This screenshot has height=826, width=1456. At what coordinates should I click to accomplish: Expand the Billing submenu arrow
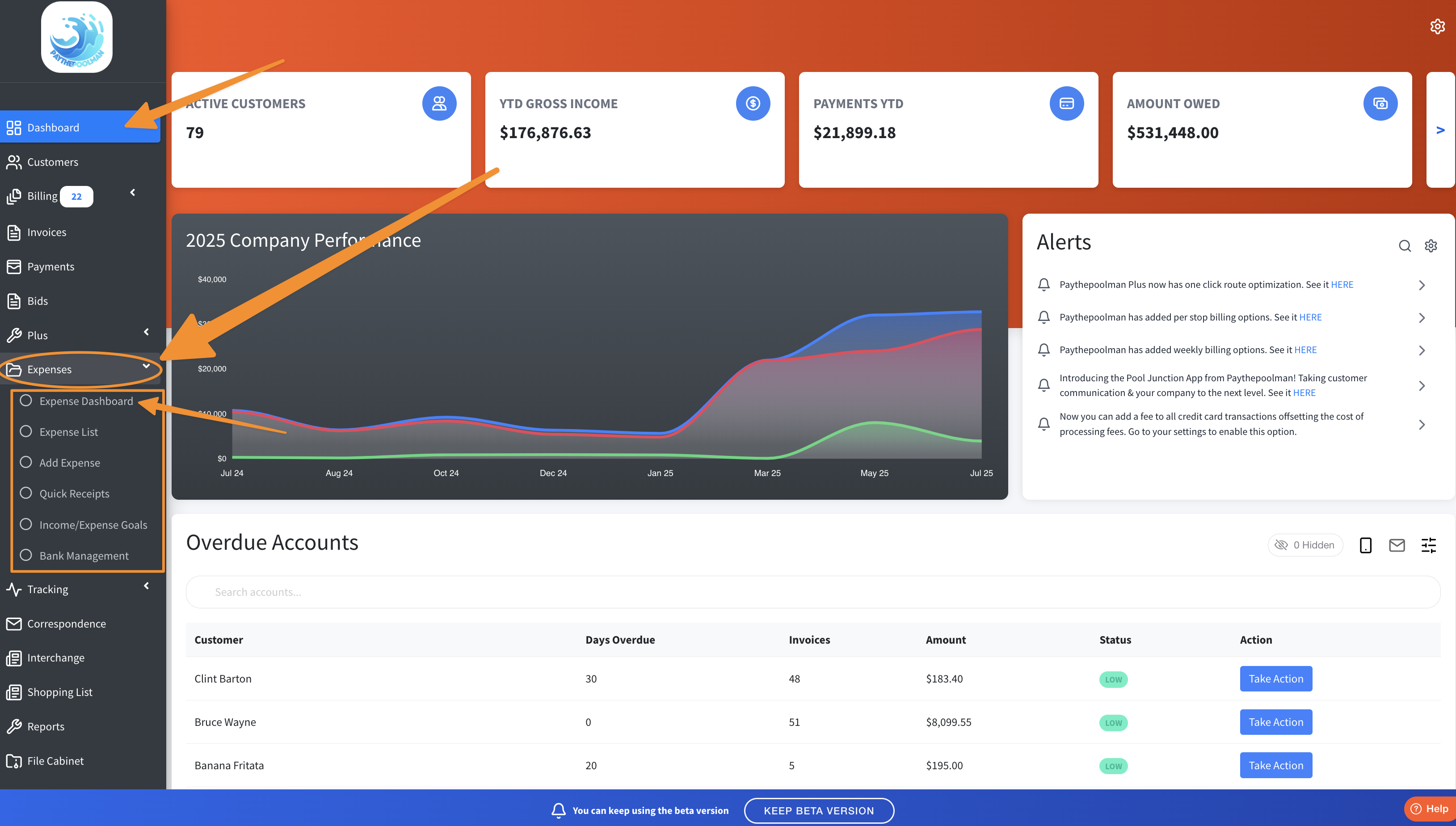[x=133, y=192]
